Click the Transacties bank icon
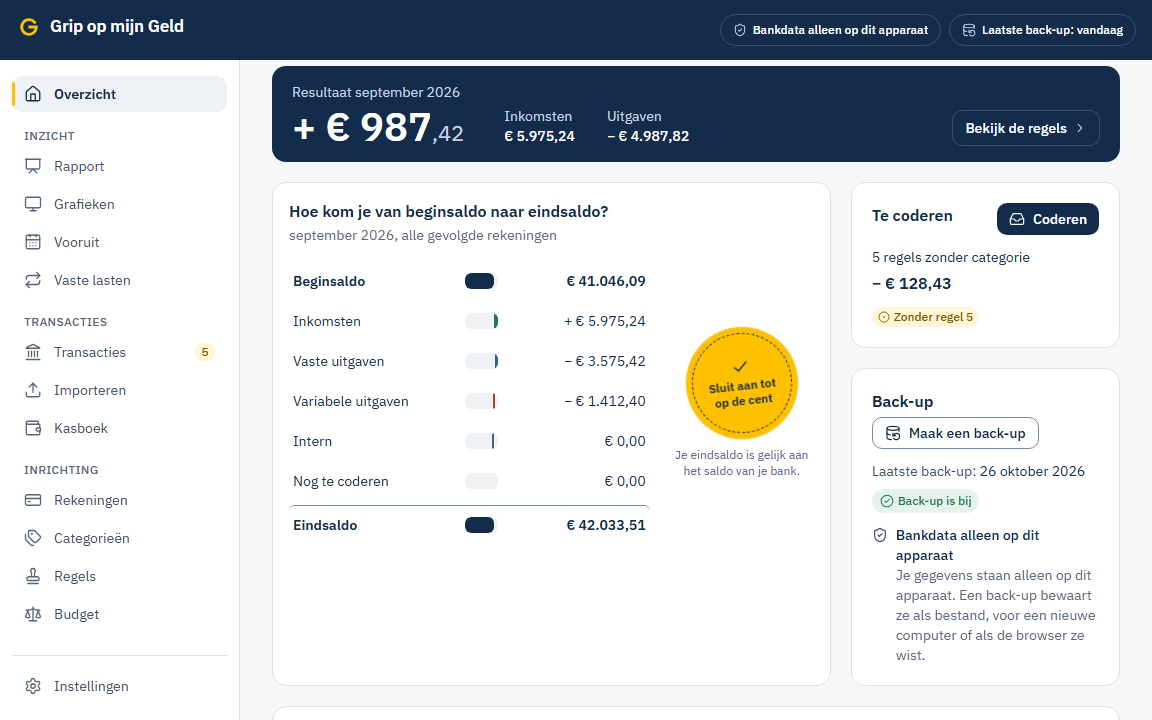The width and height of the screenshot is (1152, 720). 33,352
